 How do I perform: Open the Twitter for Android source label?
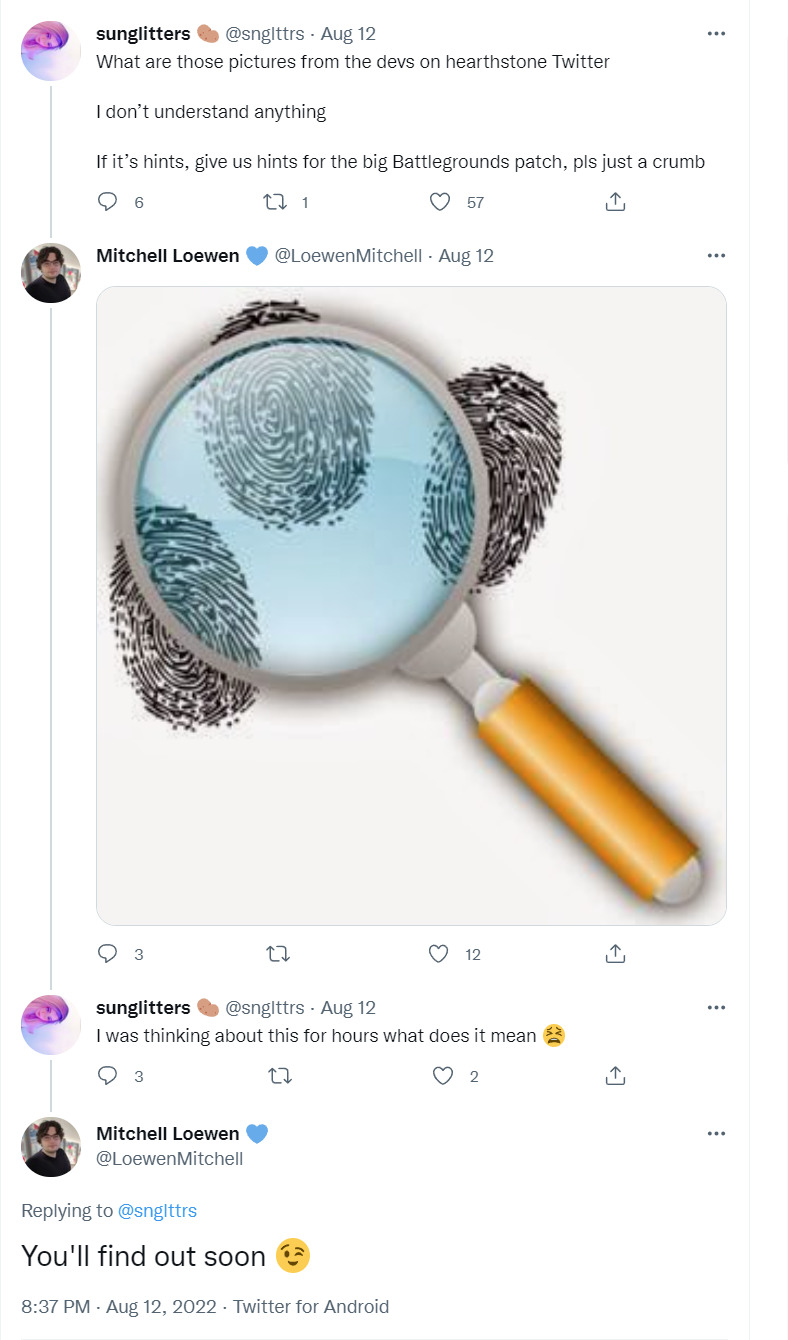click(310, 1307)
